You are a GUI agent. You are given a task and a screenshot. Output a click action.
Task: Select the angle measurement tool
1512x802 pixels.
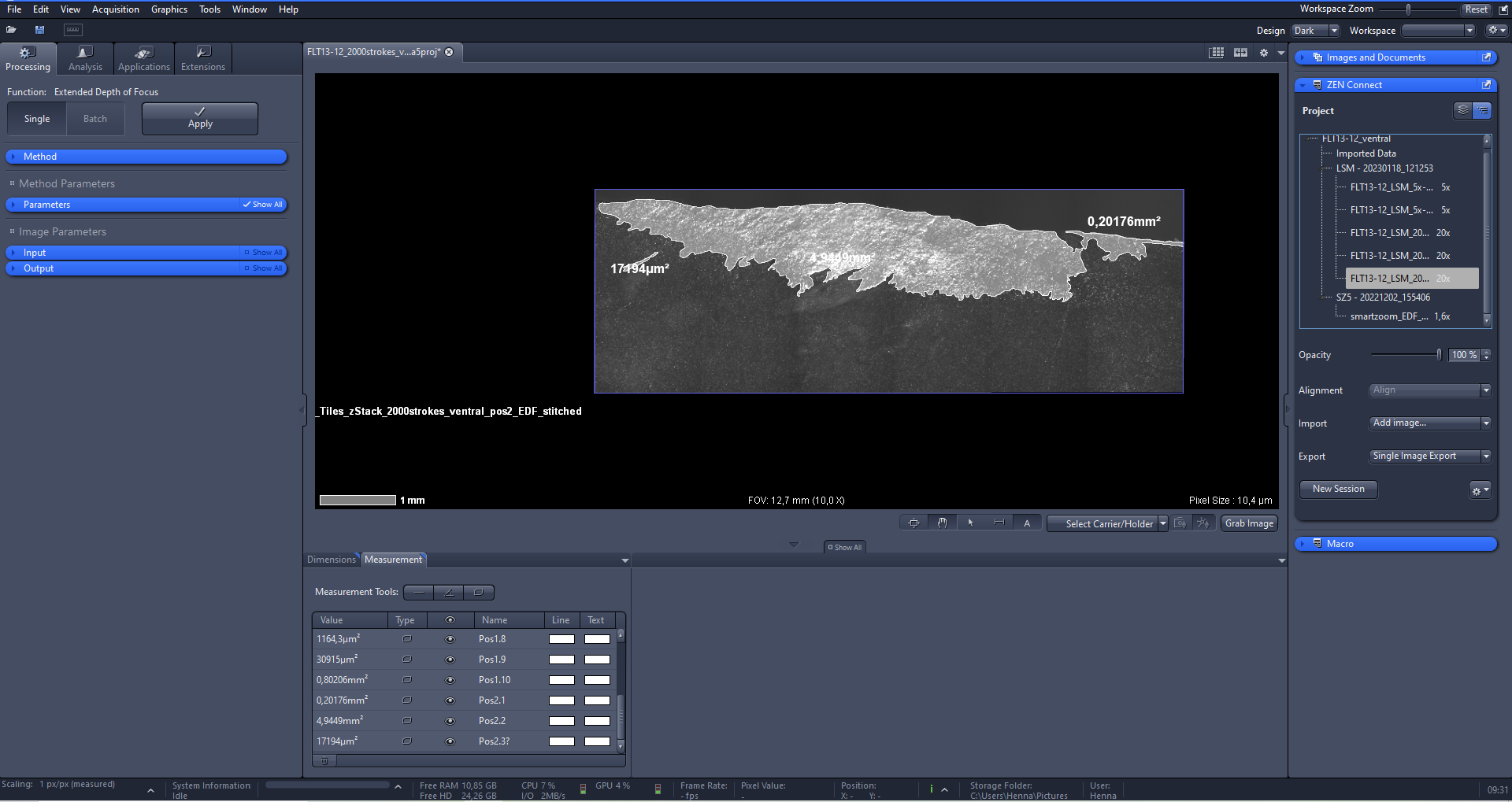coord(449,593)
